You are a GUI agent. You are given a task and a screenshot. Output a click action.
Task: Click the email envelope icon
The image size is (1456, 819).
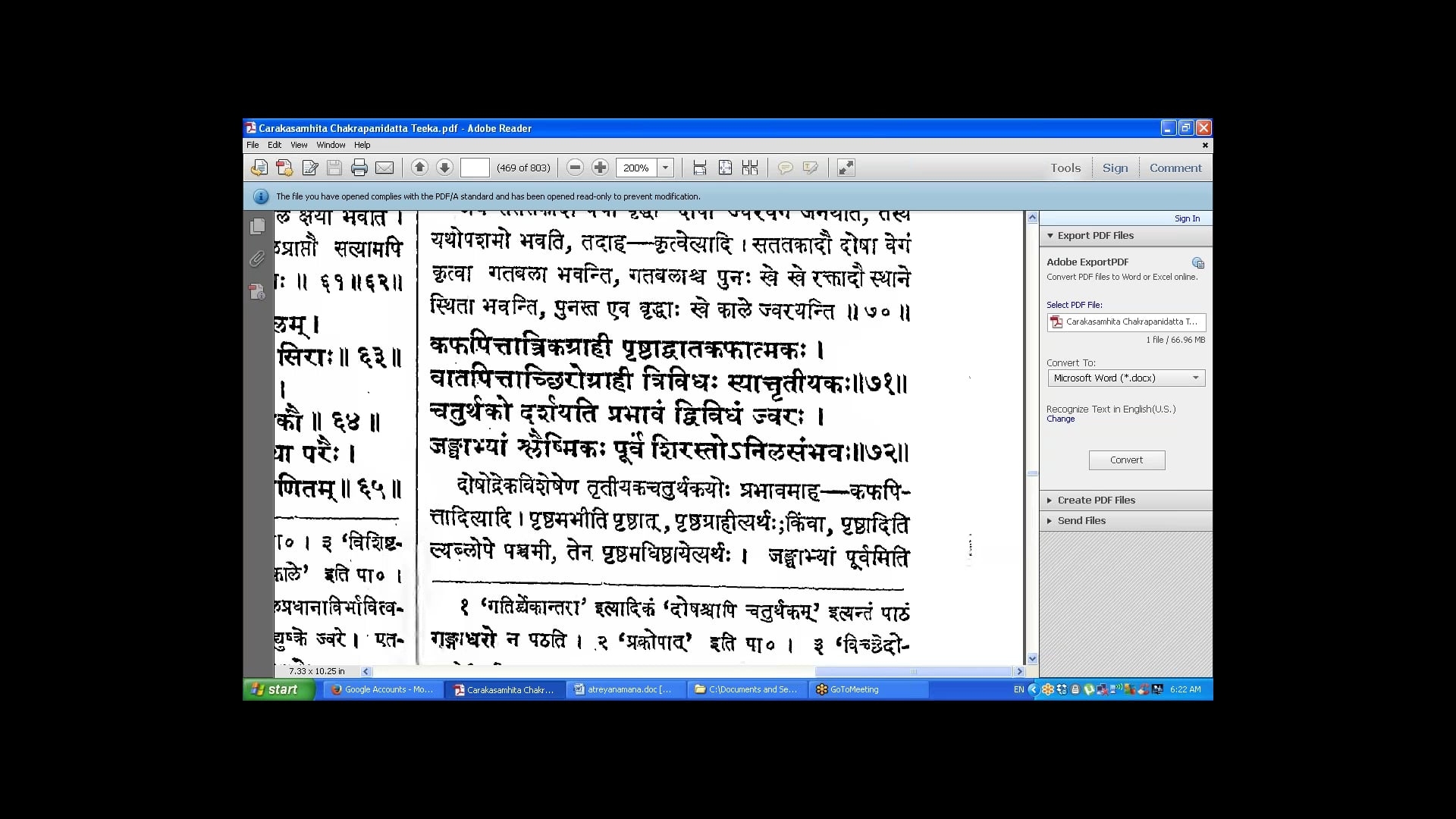[384, 168]
